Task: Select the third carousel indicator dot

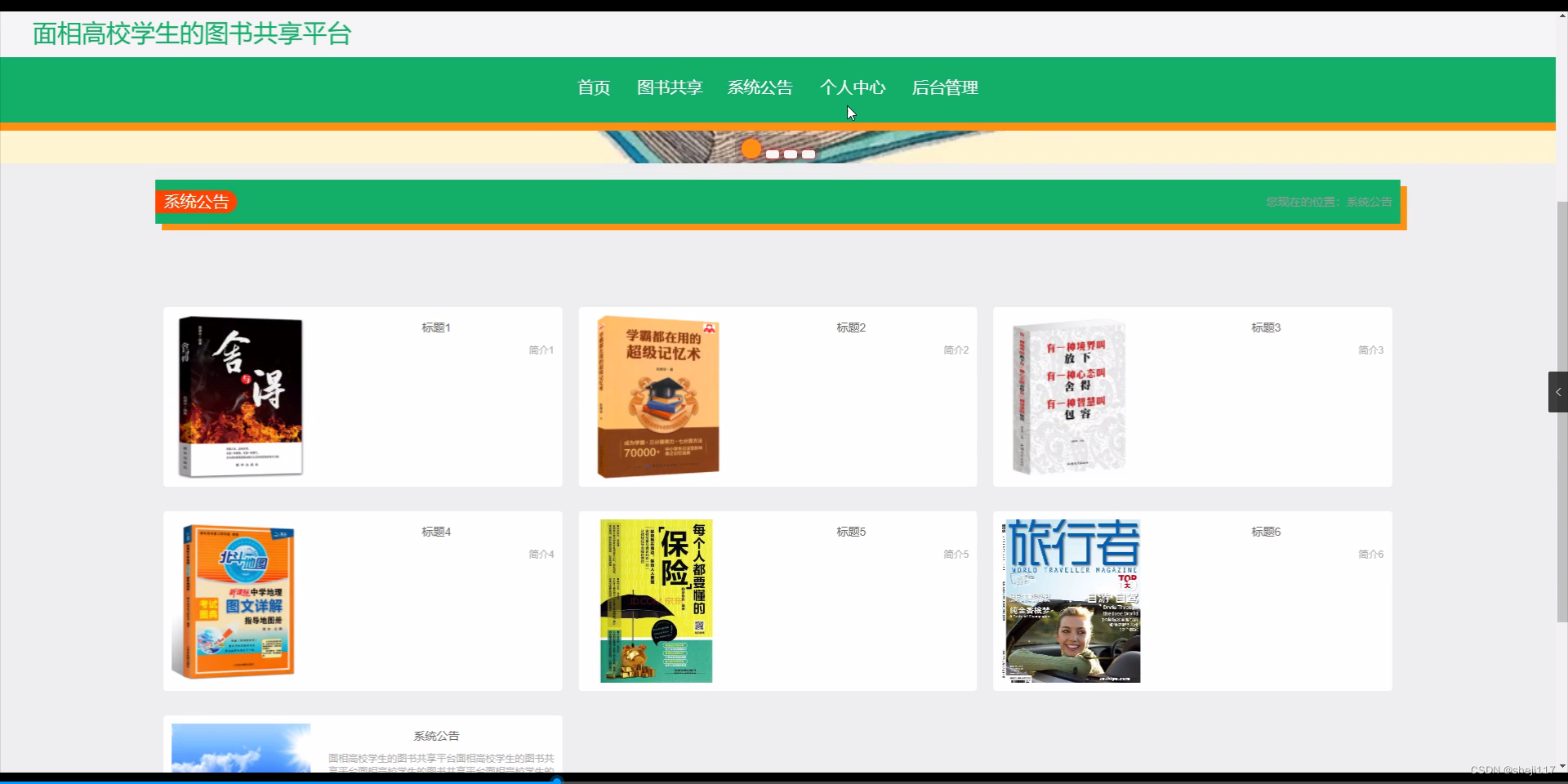Action: [x=791, y=153]
